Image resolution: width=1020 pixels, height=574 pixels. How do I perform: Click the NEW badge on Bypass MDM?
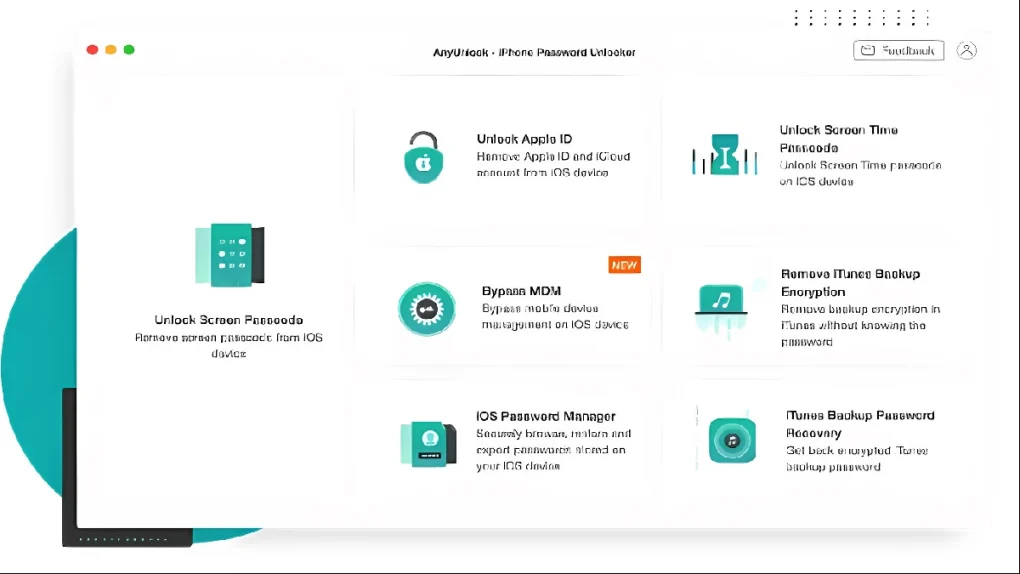[624, 265]
